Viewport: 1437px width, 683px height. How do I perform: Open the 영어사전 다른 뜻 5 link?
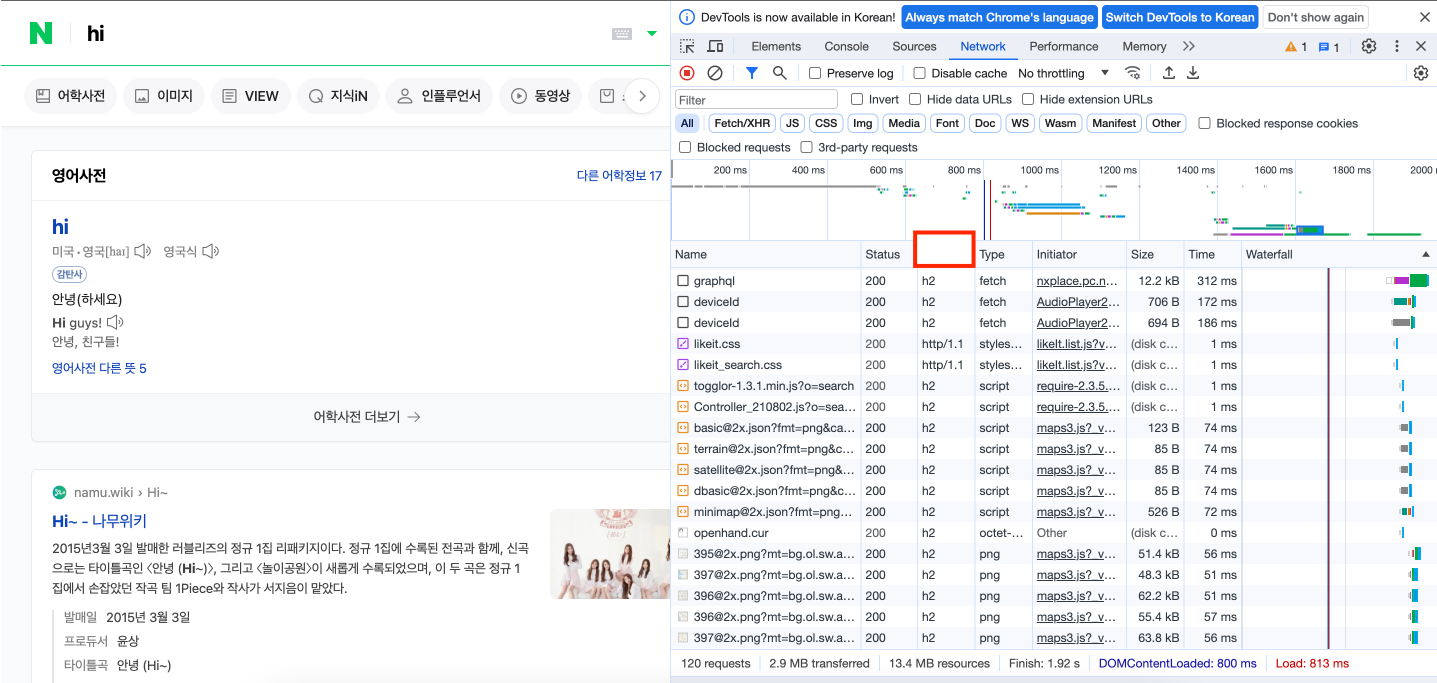point(99,368)
